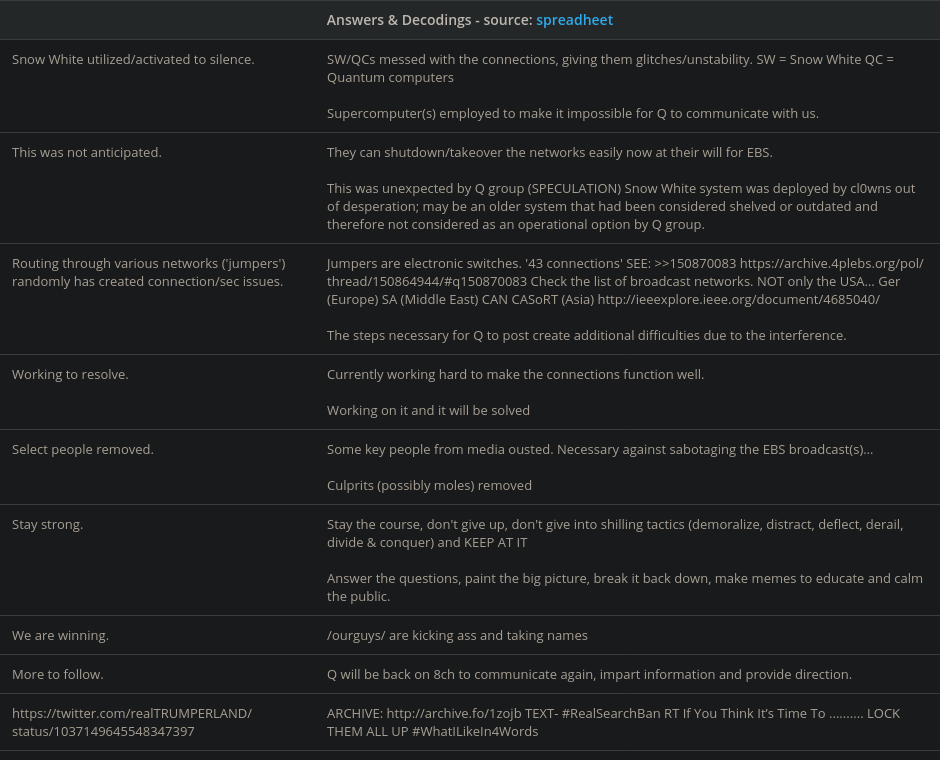
Task: Click the 'This was not anticipated.' cell
Action: [x=87, y=152]
